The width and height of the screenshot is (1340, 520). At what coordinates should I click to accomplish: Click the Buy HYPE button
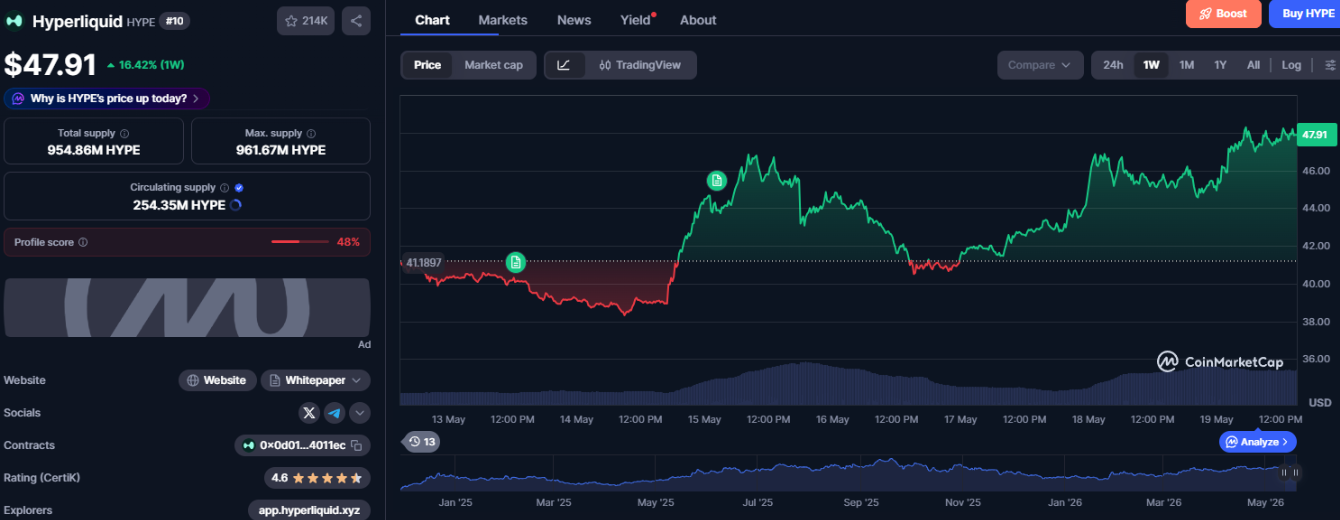[x=1304, y=13]
